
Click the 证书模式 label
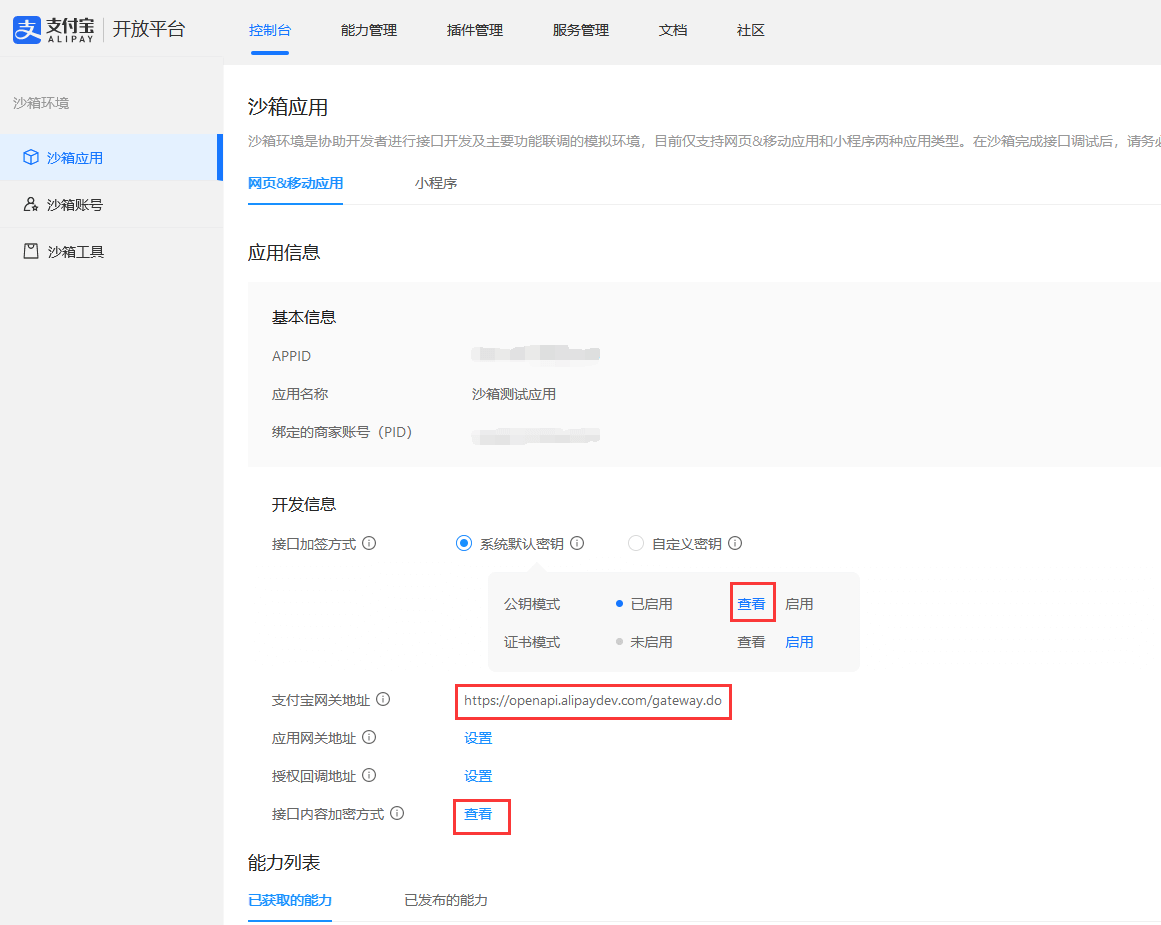(x=532, y=642)
